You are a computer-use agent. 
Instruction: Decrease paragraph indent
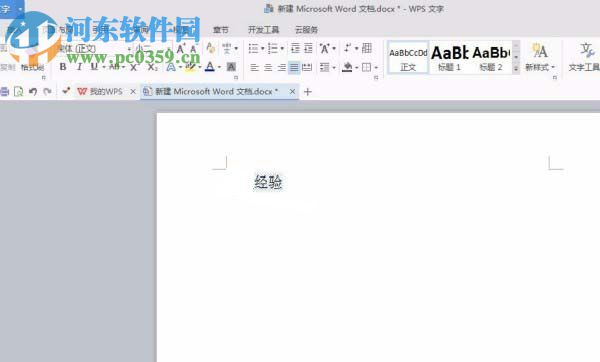295,48
